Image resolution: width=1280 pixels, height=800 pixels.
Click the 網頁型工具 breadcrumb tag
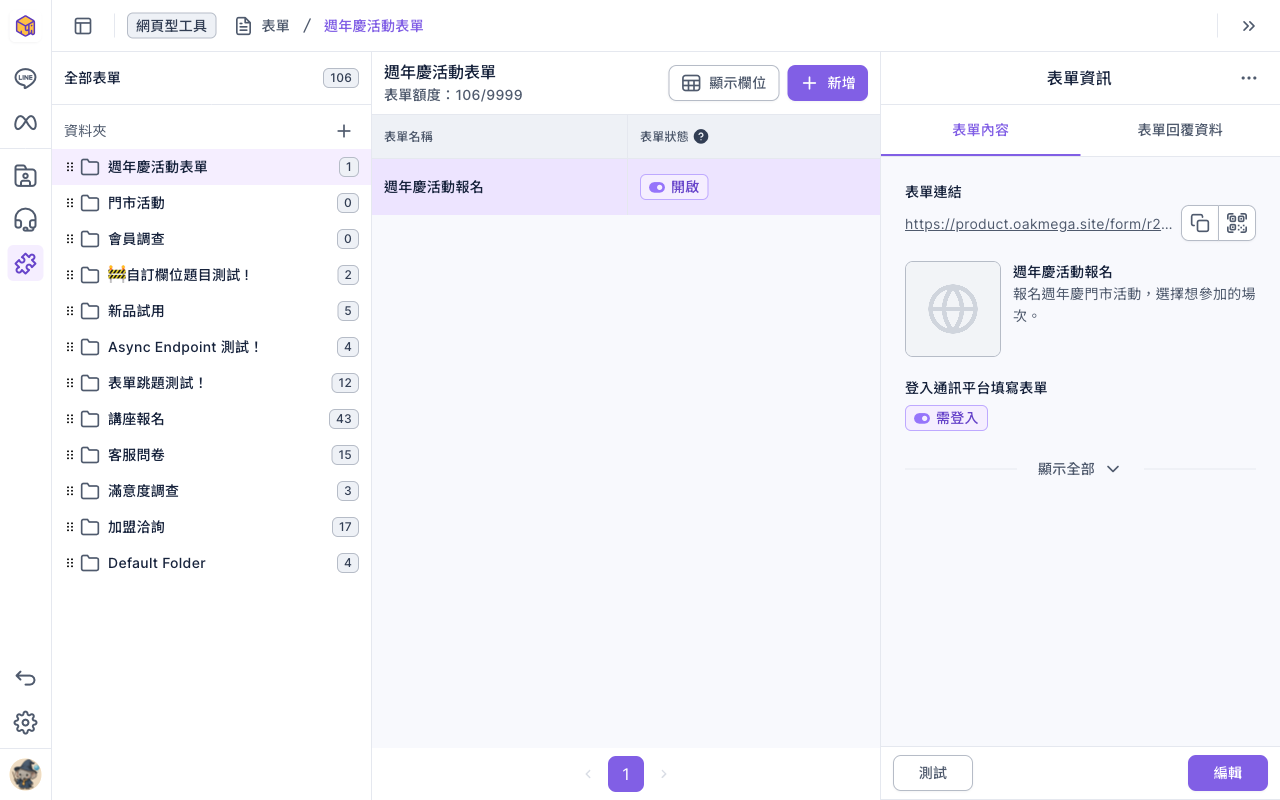[172, 26]
